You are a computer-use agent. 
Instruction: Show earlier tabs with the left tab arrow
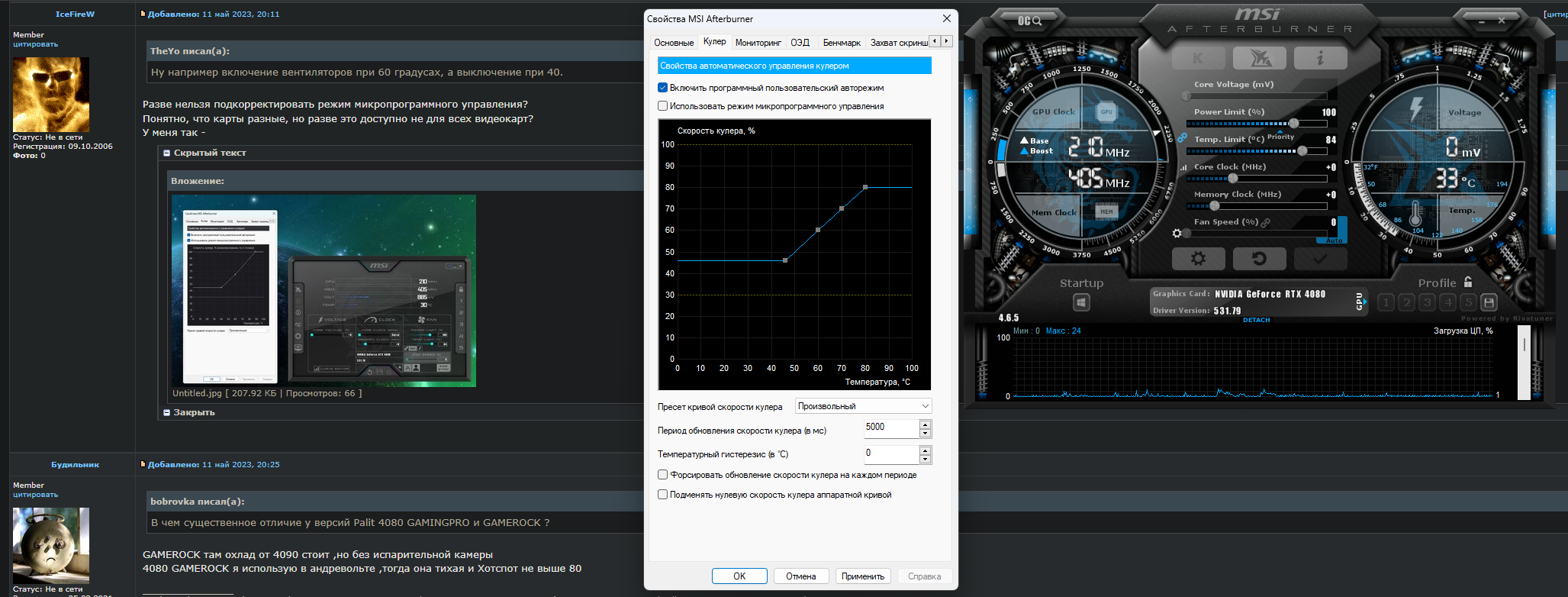pyautogui.click(x=935, y=41)
